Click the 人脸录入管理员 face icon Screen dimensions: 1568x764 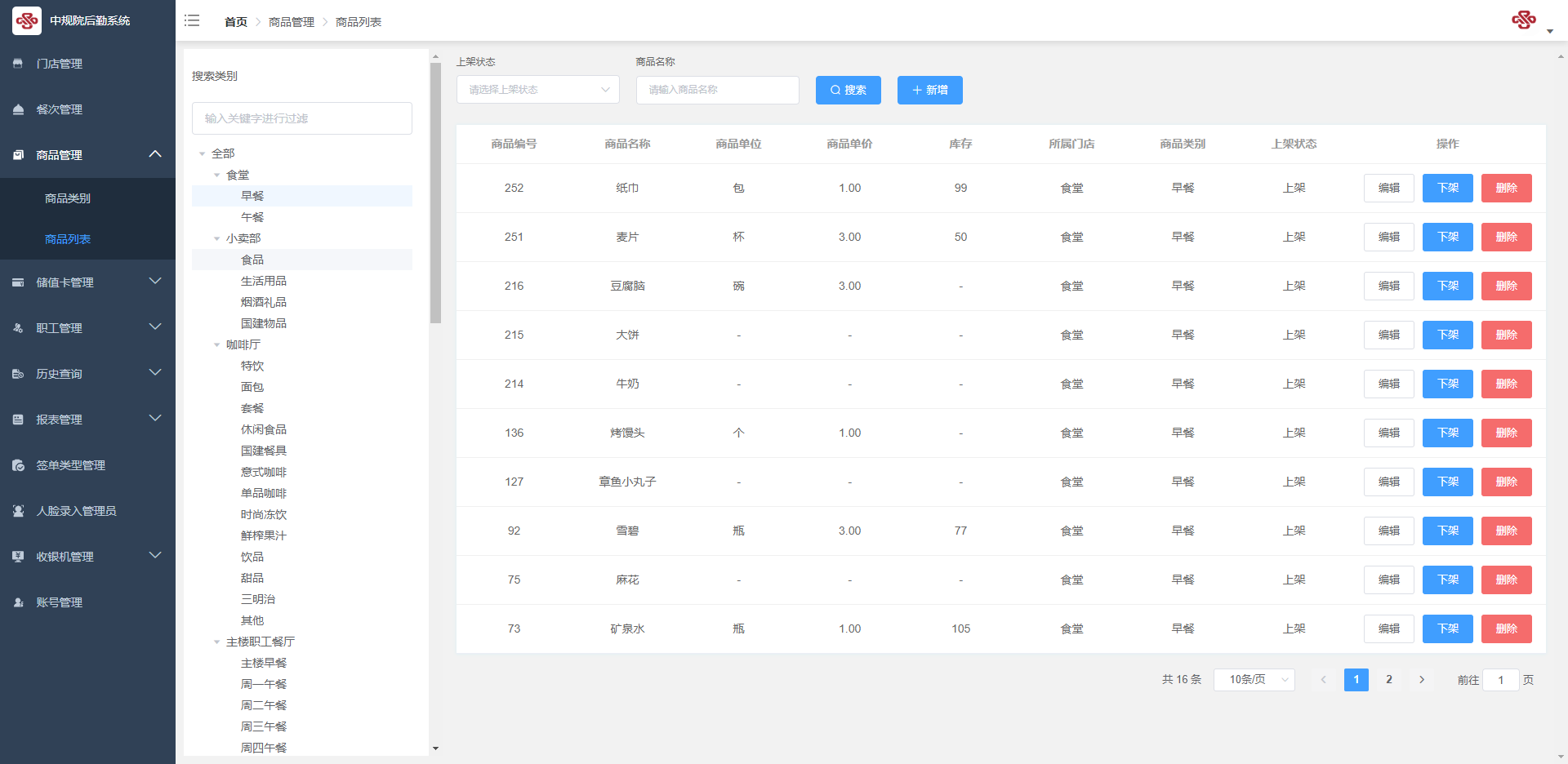click(18, 510)
